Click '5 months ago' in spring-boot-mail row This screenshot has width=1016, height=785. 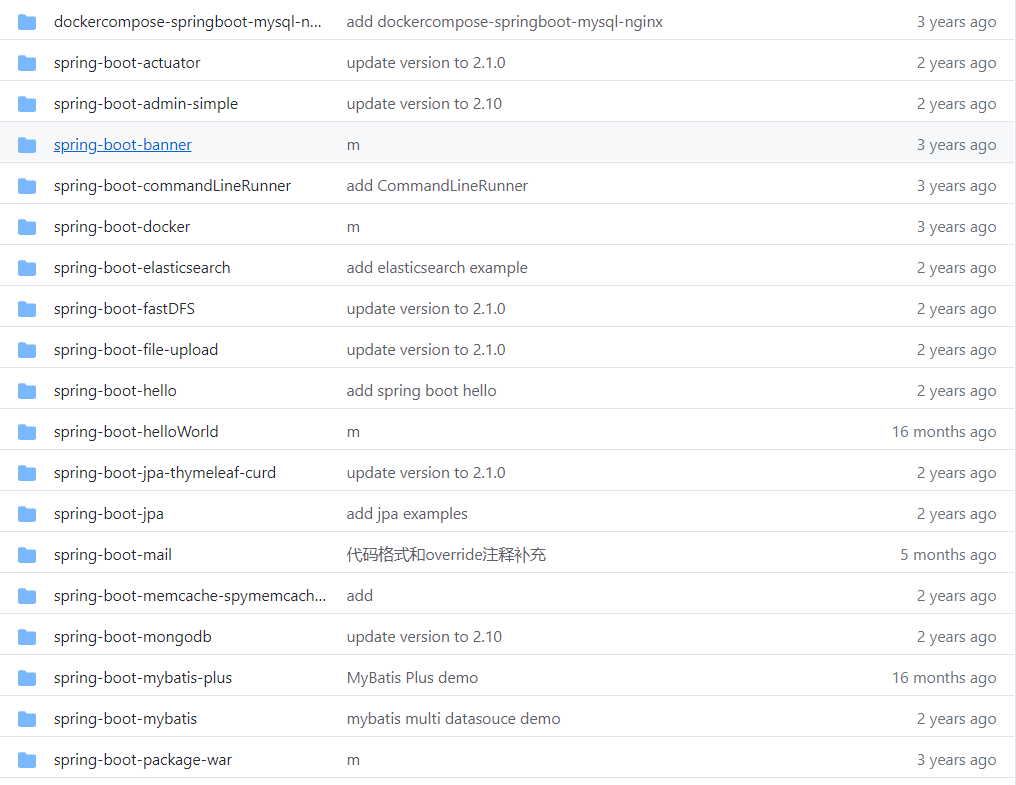948,555
